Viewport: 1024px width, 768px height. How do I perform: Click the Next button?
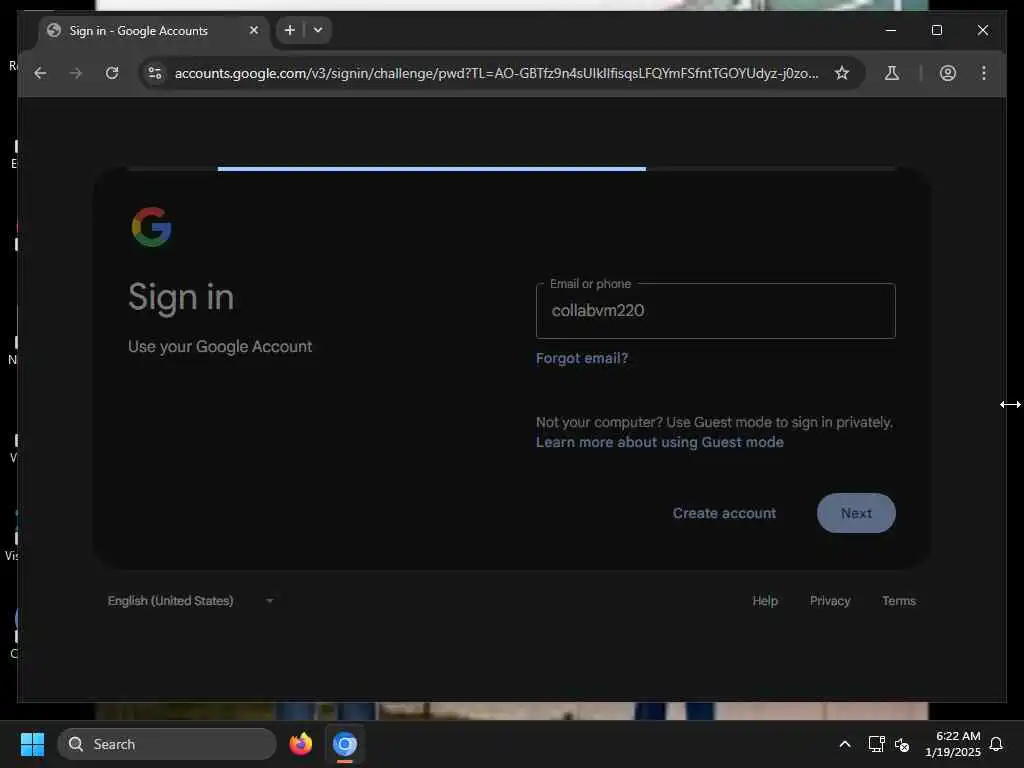click(x=856, y=513)
